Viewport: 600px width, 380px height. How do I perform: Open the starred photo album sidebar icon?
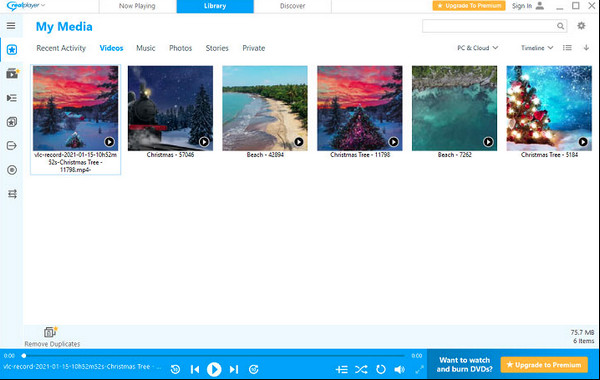(12, 122)
